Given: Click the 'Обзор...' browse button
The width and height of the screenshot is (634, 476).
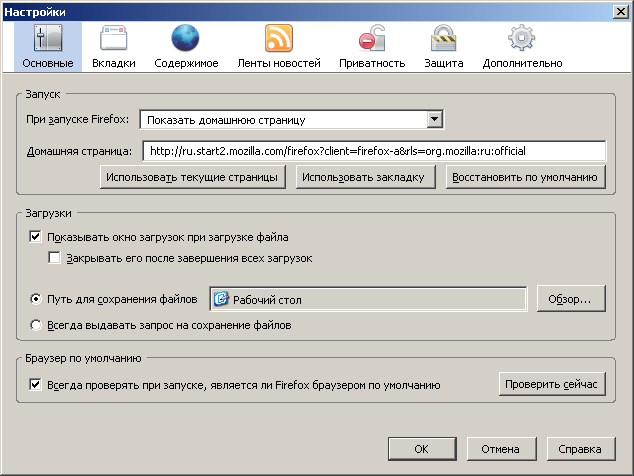Looking at the screenshot, I should click(x=571, y=298).
